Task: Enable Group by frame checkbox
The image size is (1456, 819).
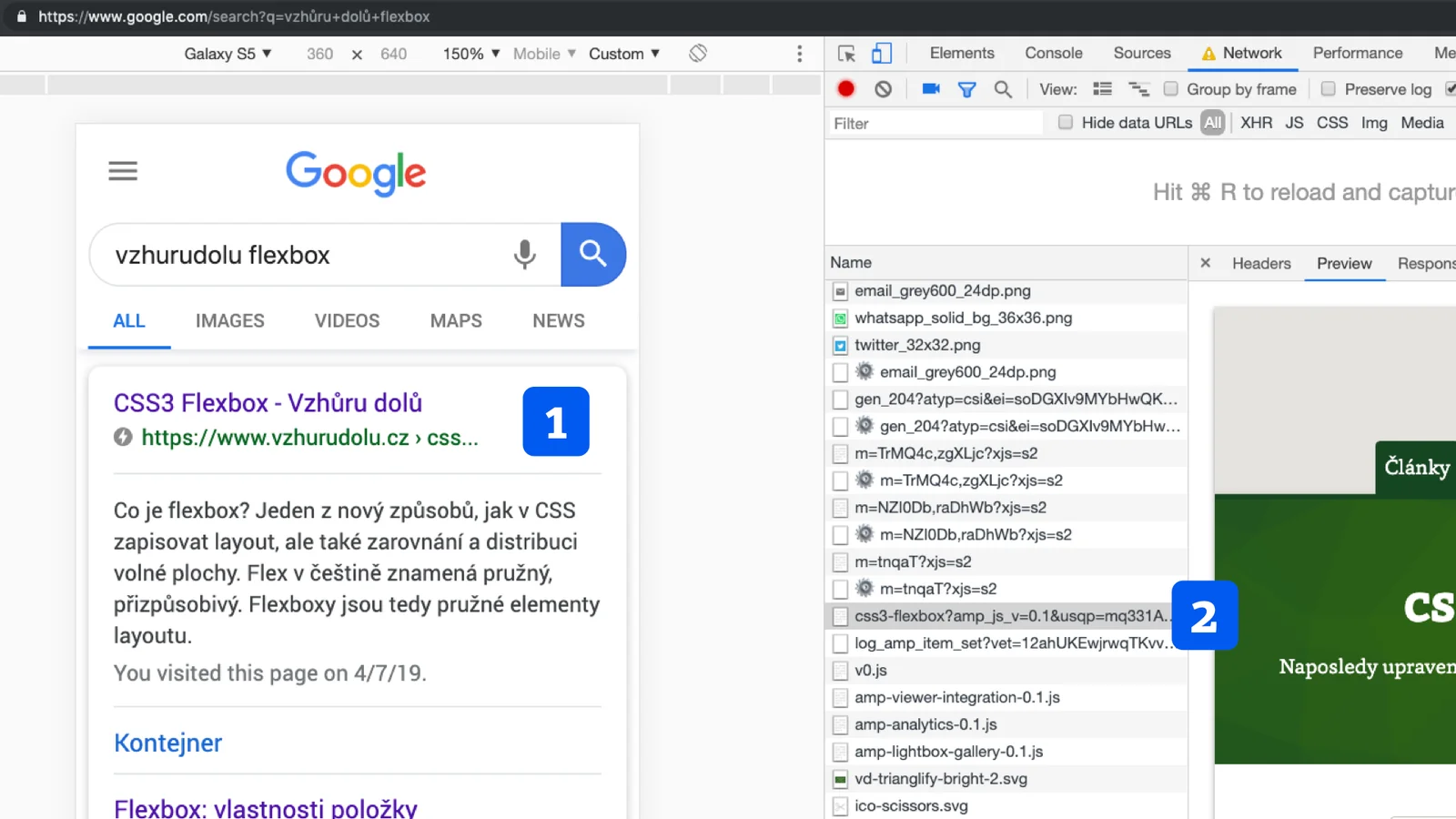Action: 1171,88
